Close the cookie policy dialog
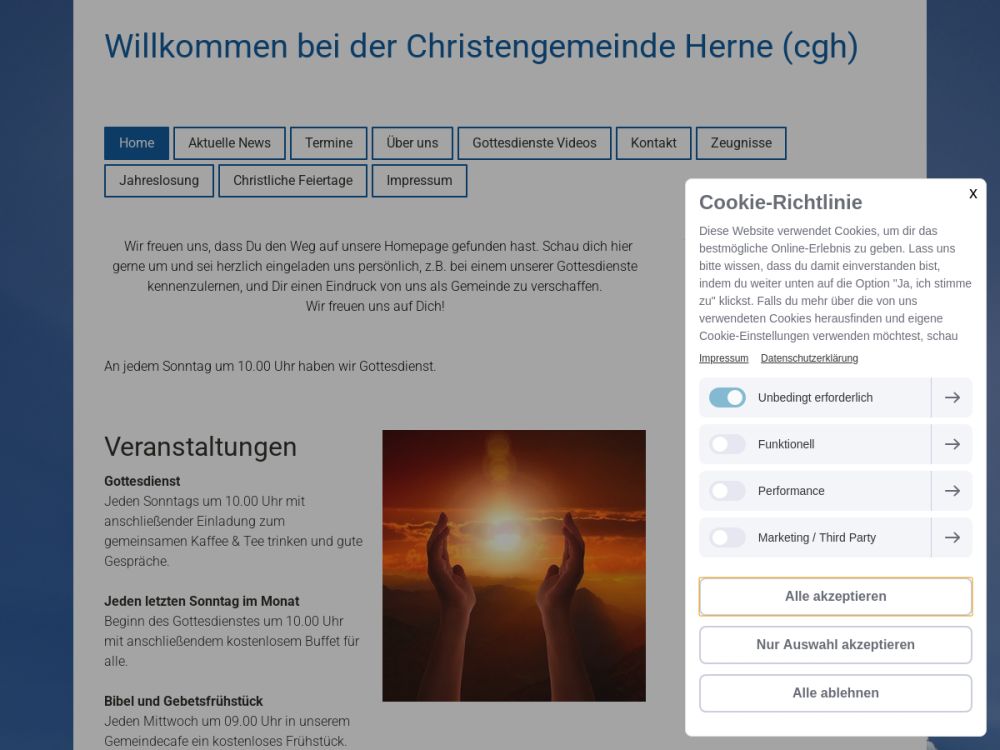 972,194
